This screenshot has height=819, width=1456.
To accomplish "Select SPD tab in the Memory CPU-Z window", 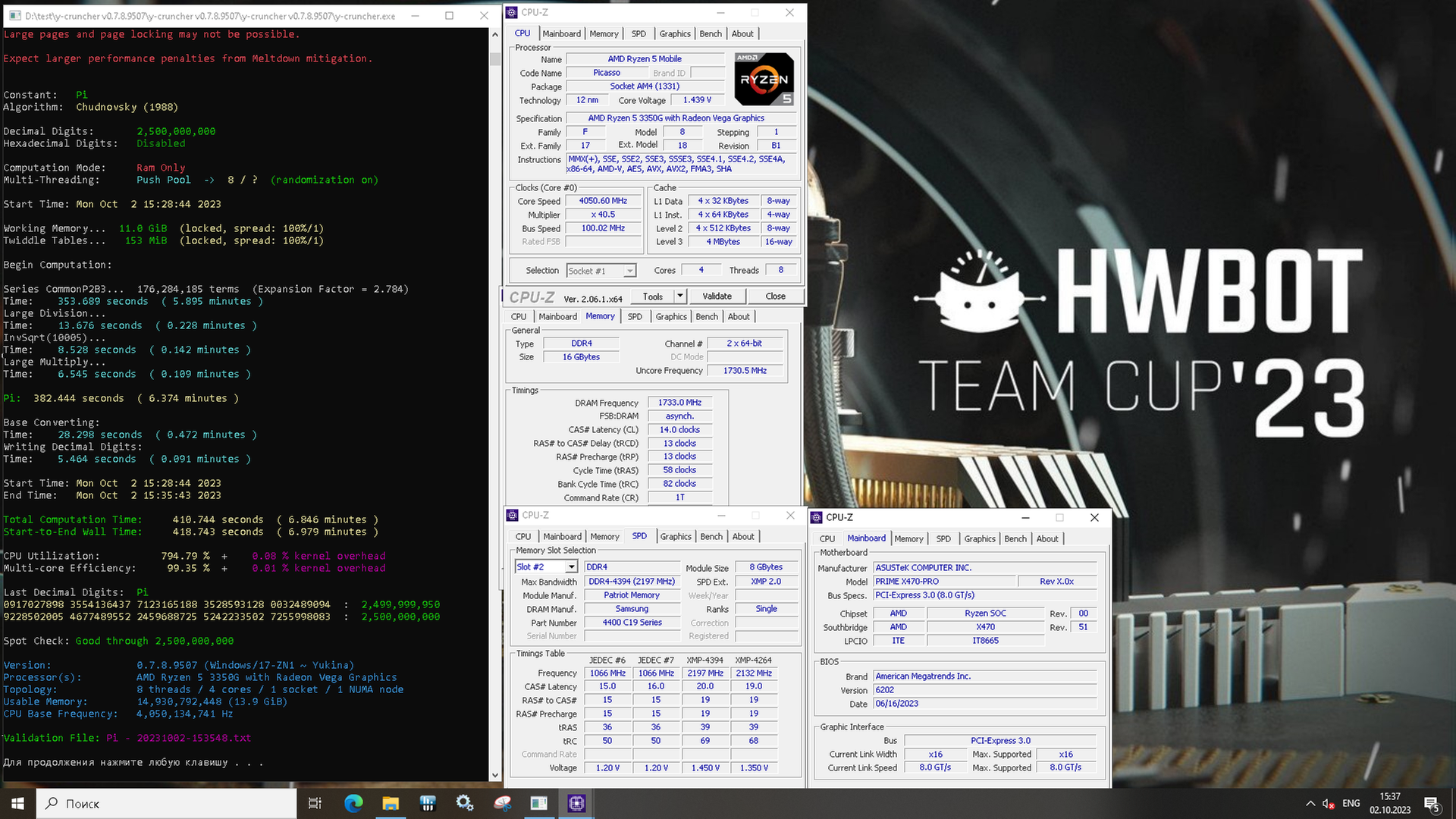I will pos(635,316).
